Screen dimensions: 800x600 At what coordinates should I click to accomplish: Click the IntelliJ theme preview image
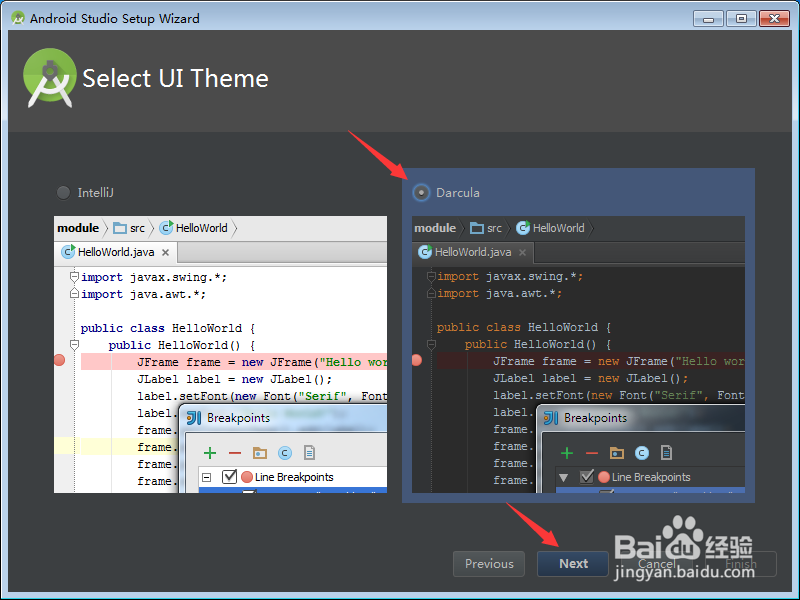click(x=220, y=354)
